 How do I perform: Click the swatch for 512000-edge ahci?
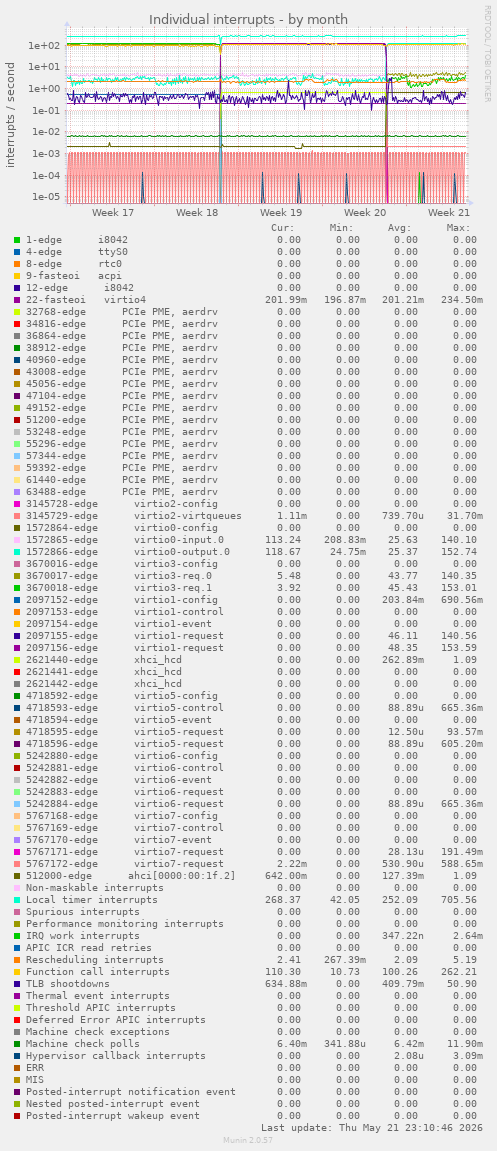point(16,876)
